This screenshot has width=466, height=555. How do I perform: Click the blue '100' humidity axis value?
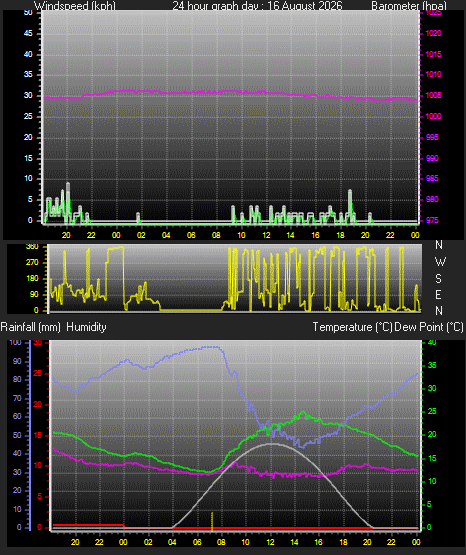16,343
